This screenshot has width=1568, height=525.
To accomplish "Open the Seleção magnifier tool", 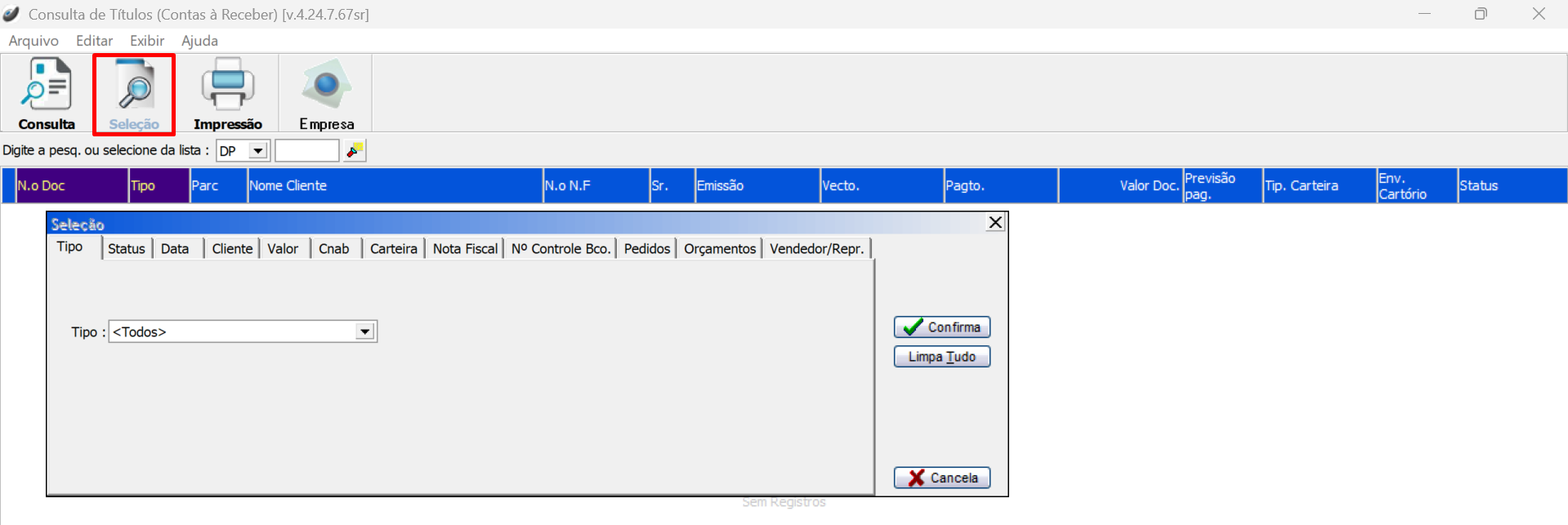I will (x=134, y=93).
